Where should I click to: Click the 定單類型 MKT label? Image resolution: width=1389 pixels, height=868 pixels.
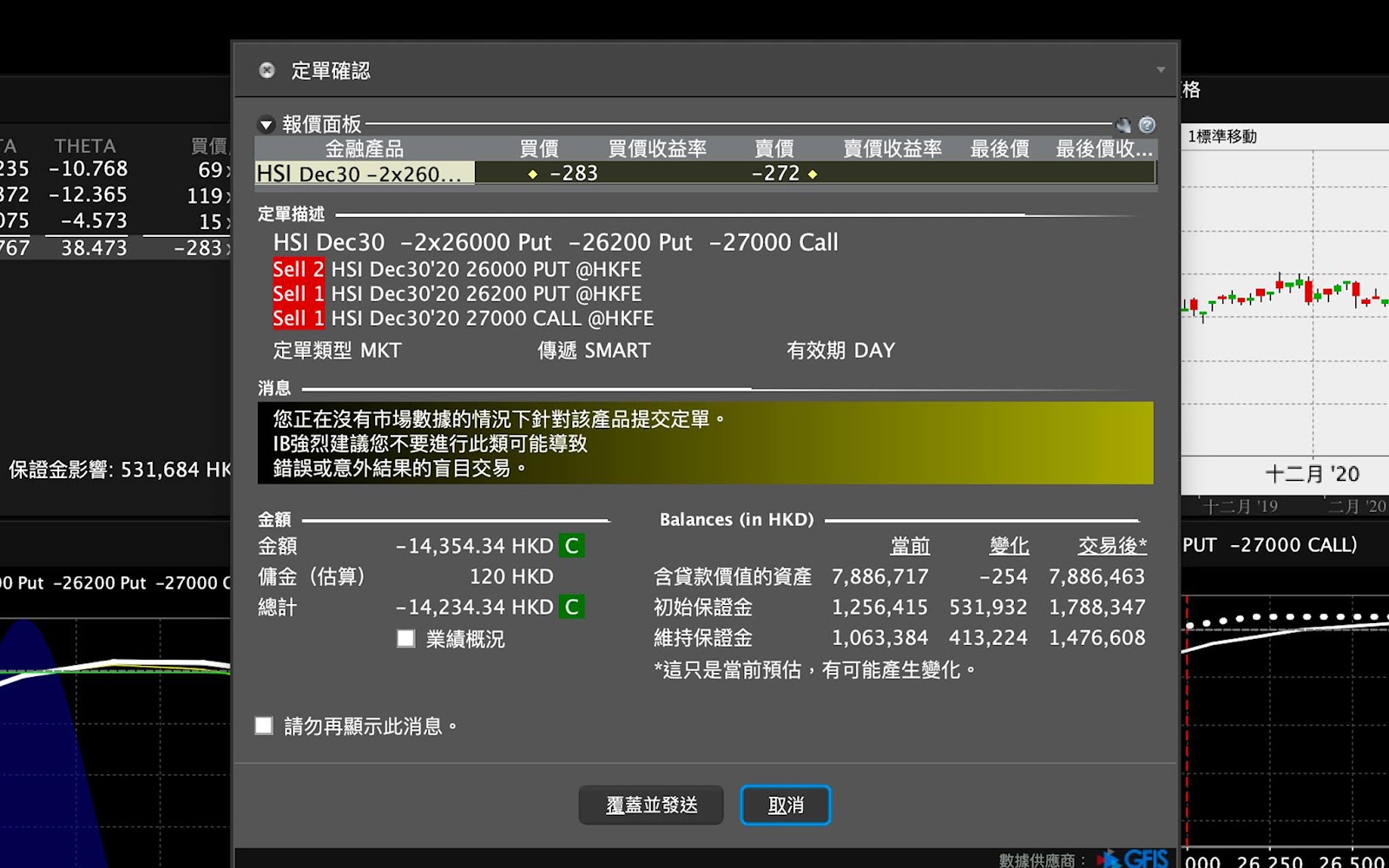tap(338, 350)
